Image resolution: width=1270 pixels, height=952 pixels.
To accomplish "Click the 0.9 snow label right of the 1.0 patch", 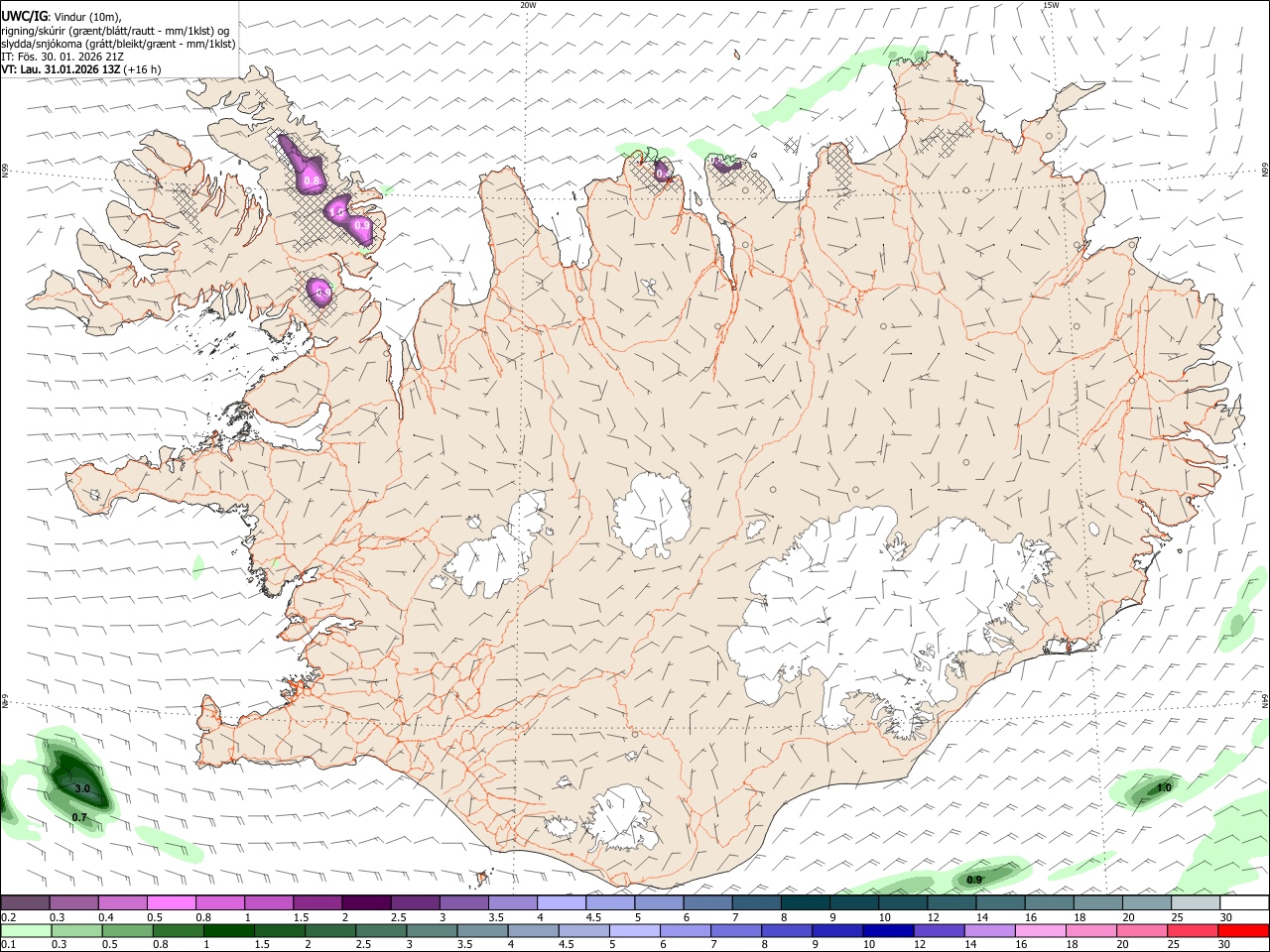I will pos(362,225).
